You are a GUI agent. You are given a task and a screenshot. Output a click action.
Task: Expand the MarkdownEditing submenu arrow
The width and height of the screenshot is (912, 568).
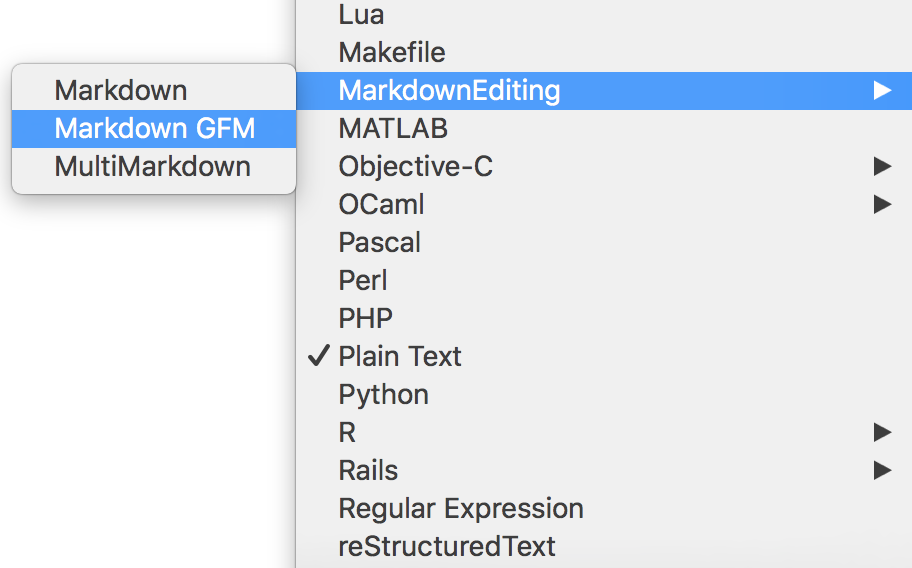click(x=881, y=90)
